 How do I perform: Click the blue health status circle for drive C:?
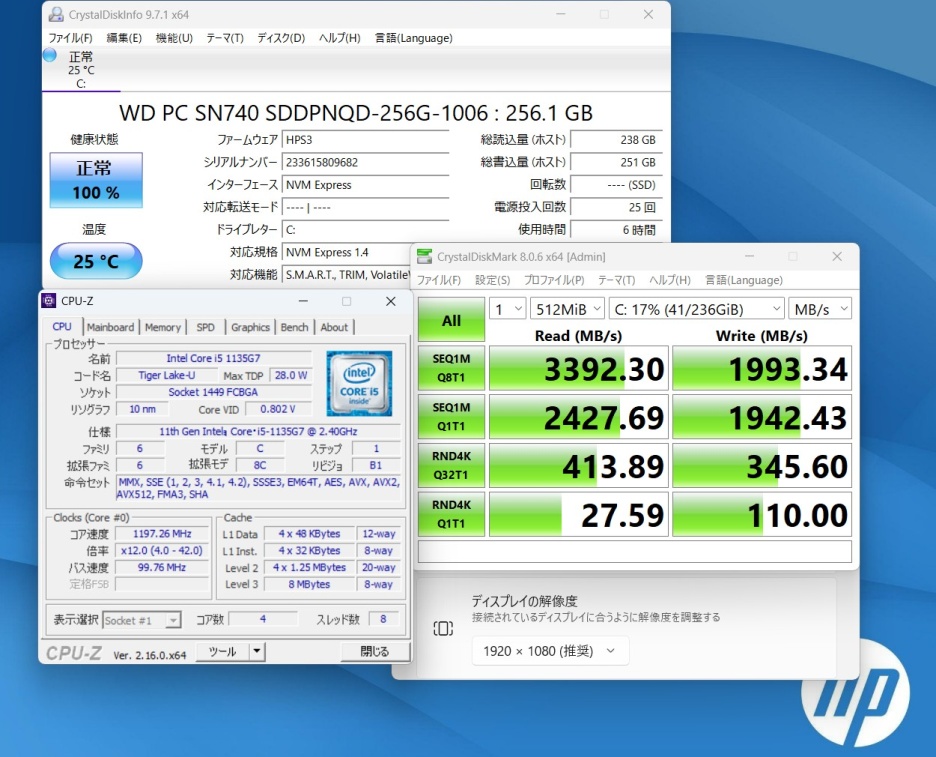point(50,56)
